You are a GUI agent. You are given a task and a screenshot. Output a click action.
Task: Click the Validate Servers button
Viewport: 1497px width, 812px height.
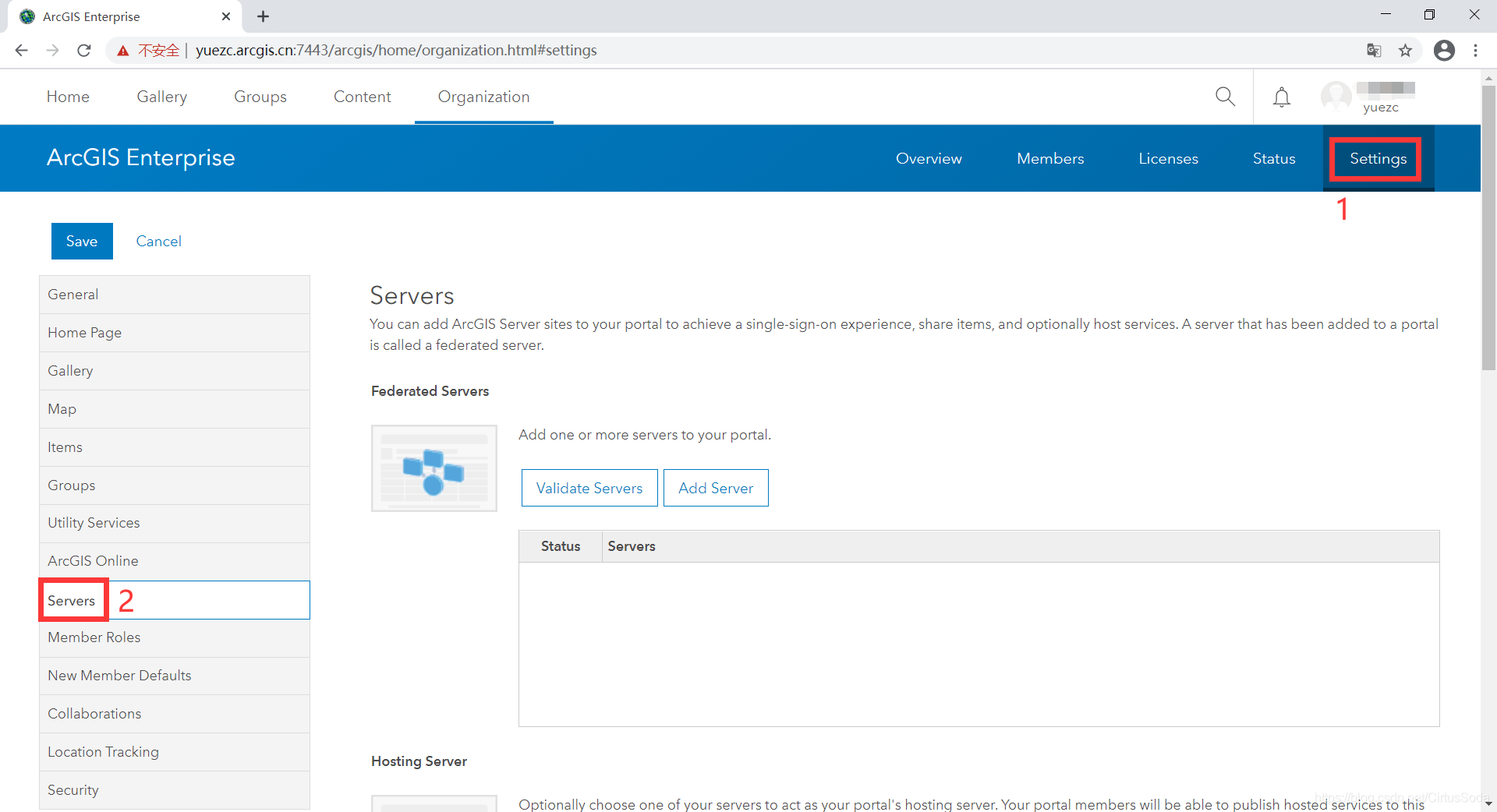click(x=589, y=488)
